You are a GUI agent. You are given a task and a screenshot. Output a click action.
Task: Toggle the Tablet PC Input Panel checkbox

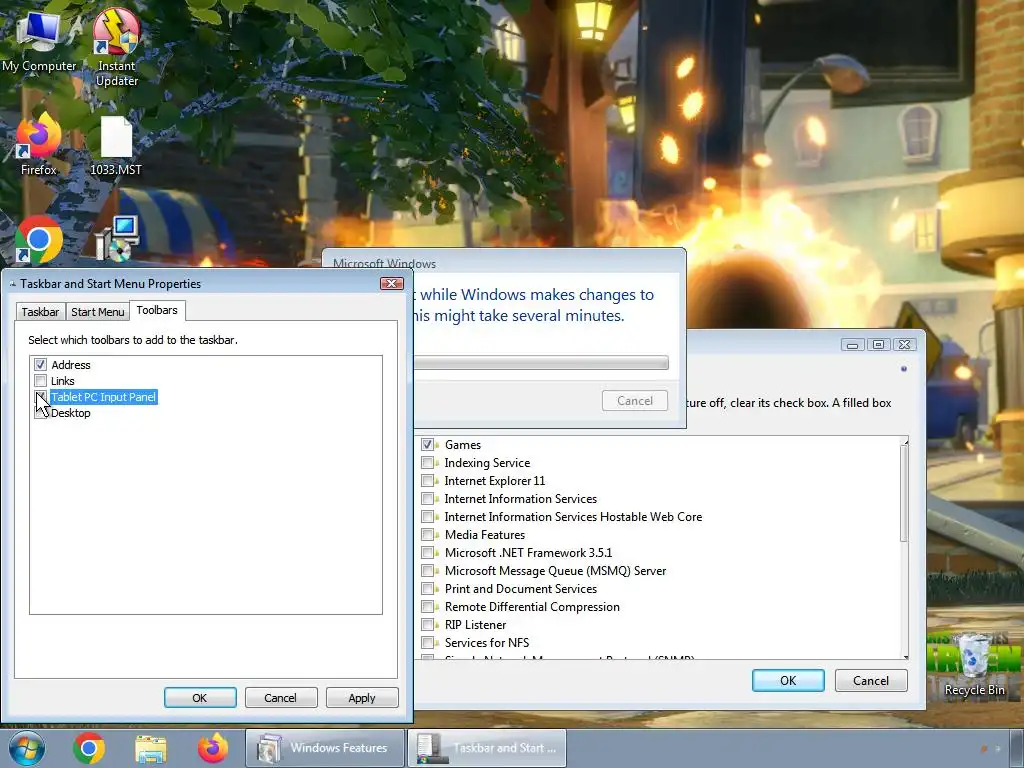click(40, 396)
